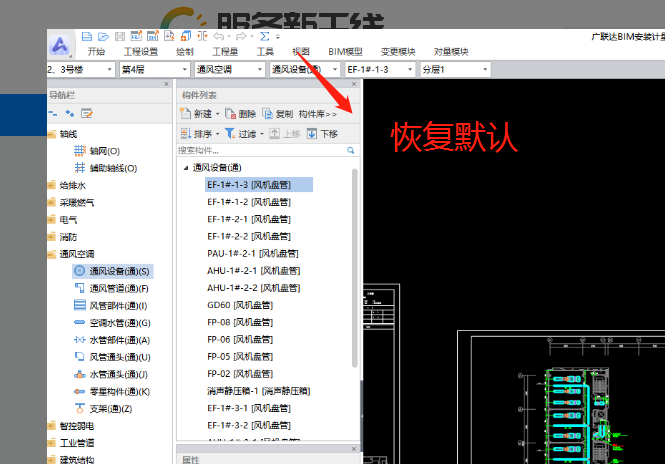The height and width of the screenshot is (464, 665).
Task: Collapse the 通风设备(通) group in component list
Action: pos(185,168)
